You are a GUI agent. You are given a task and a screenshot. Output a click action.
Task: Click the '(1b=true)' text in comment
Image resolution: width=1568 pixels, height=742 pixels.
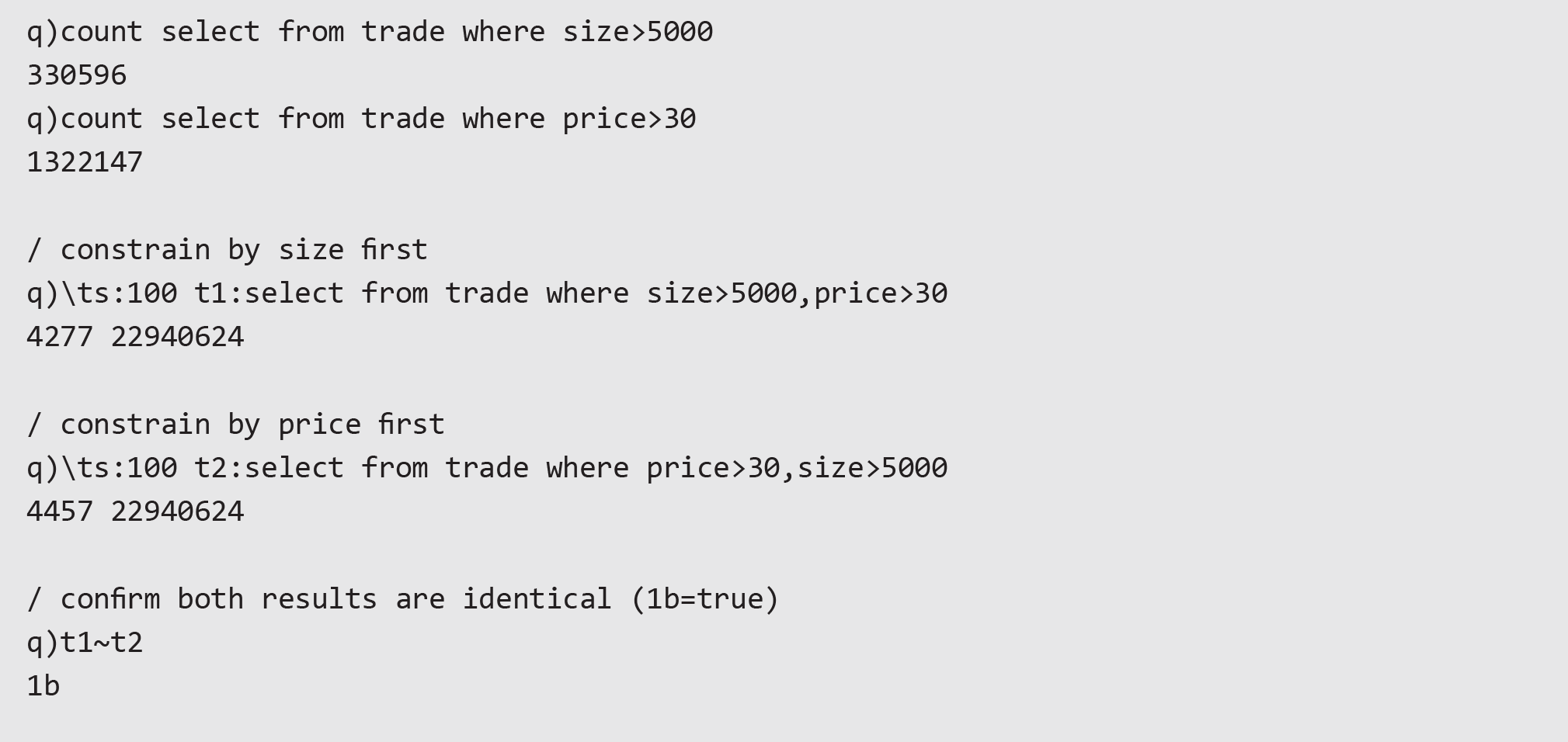(x=705, y=599)
